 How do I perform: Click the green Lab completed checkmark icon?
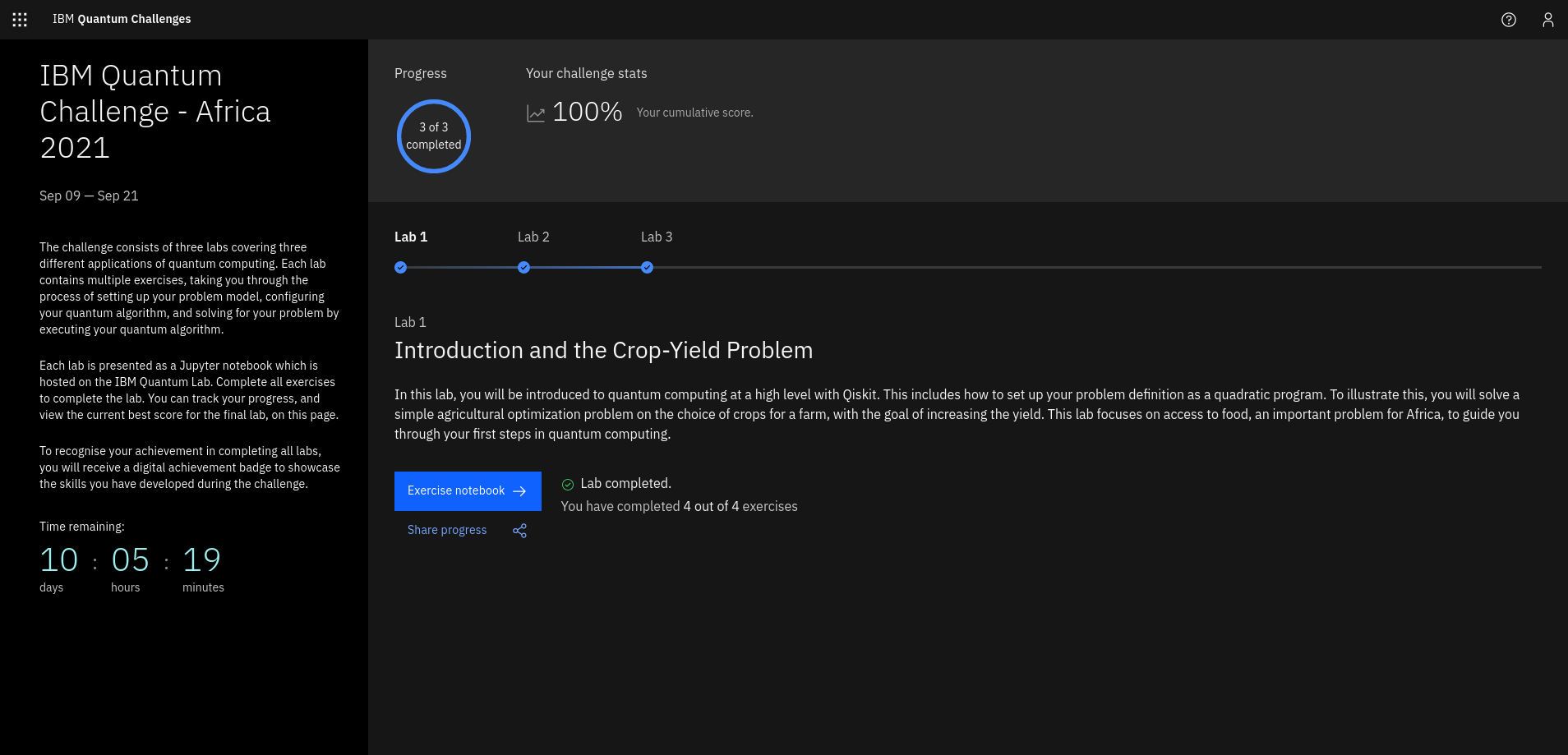click(568, 484)
